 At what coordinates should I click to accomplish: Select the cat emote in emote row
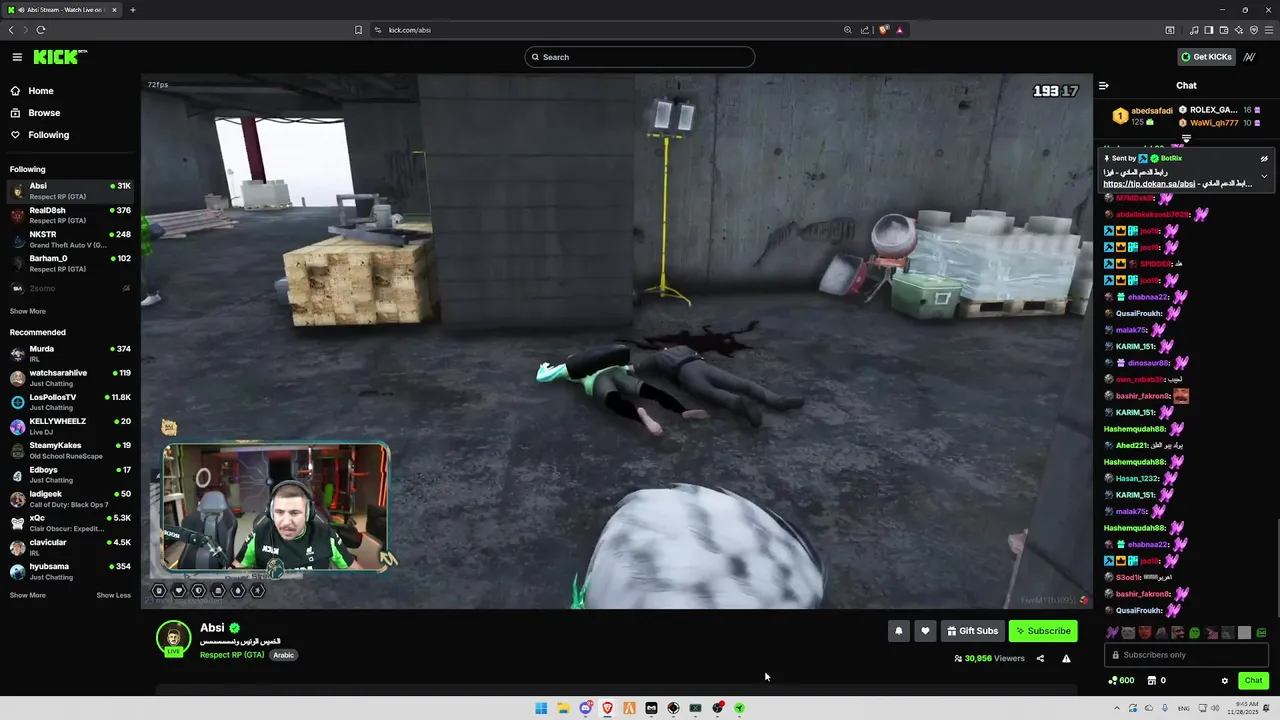pos(1128,633)
